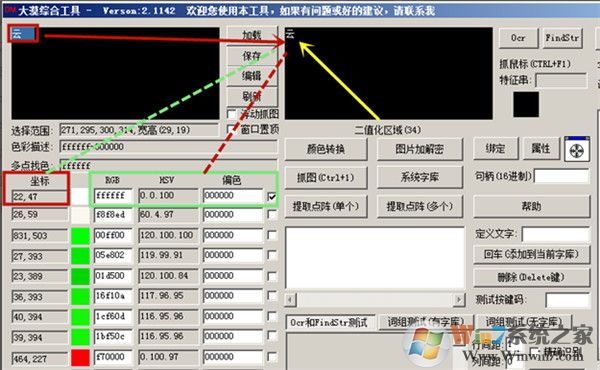Click the HSV field showing 119.99.91
Viewport: 600px width, 370px height.
point(169,255)
